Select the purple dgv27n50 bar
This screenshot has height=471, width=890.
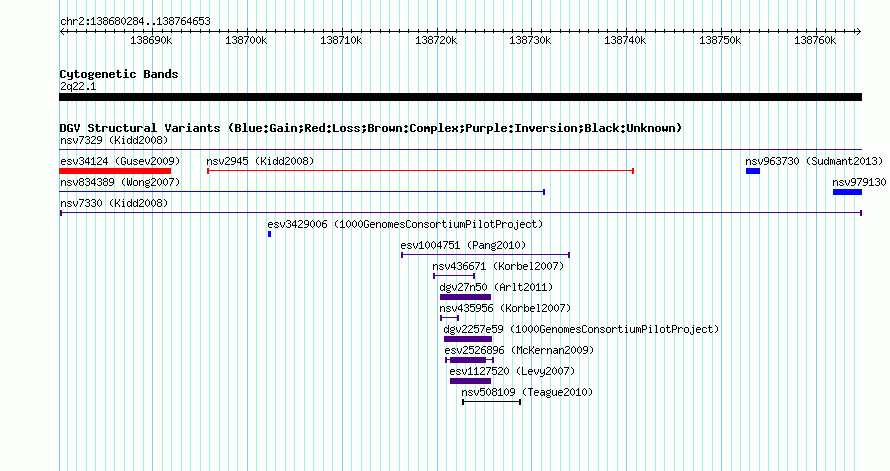tap(465, 297)
